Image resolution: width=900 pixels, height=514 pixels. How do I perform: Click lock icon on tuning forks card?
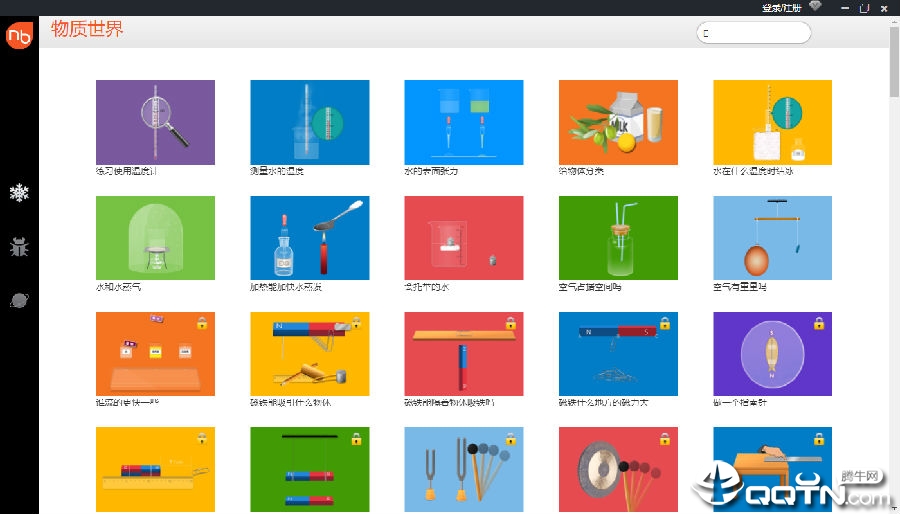click(x=510, y=439)
